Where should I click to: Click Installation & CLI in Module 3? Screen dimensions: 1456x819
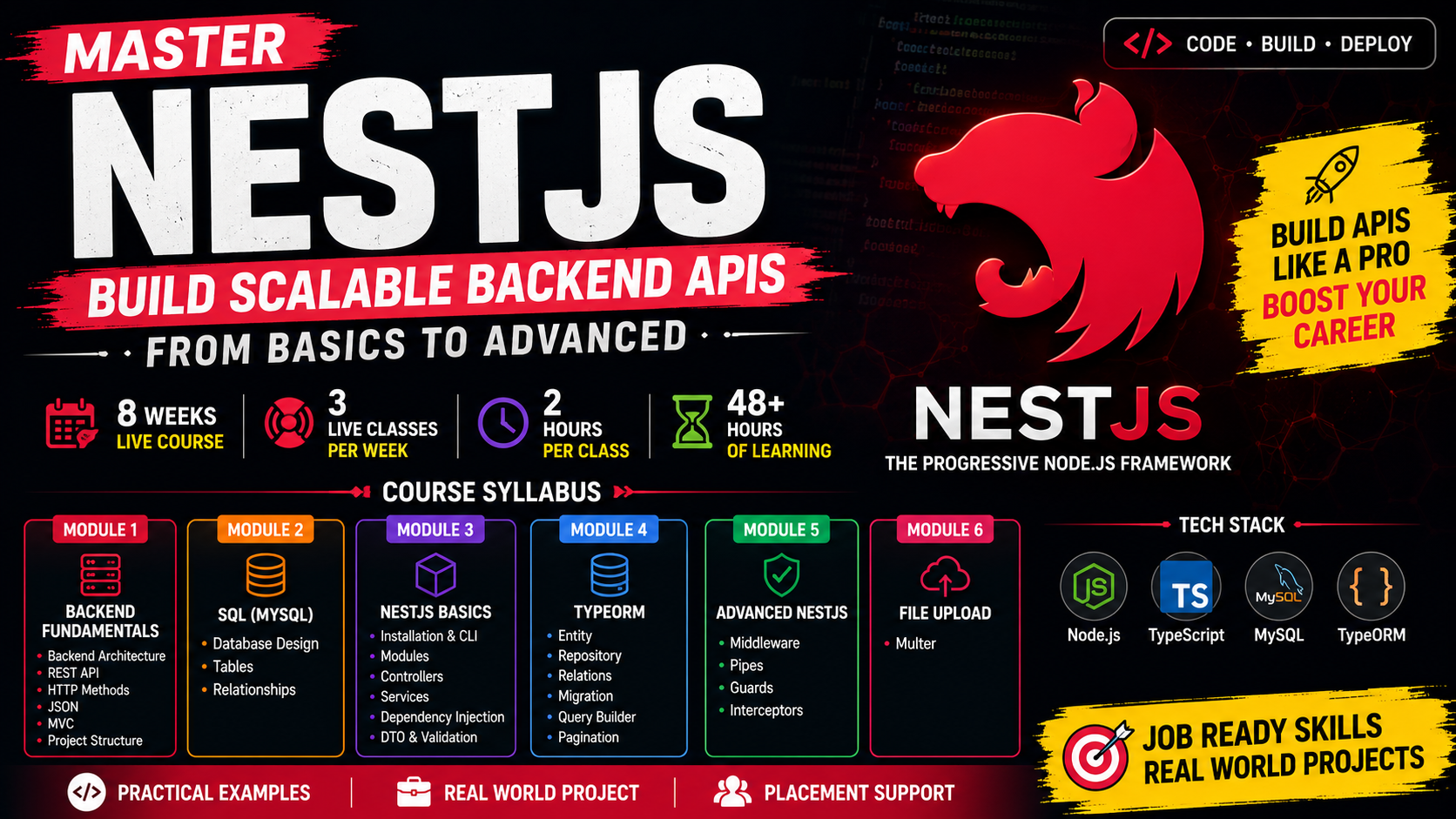(x=429, y=636)
